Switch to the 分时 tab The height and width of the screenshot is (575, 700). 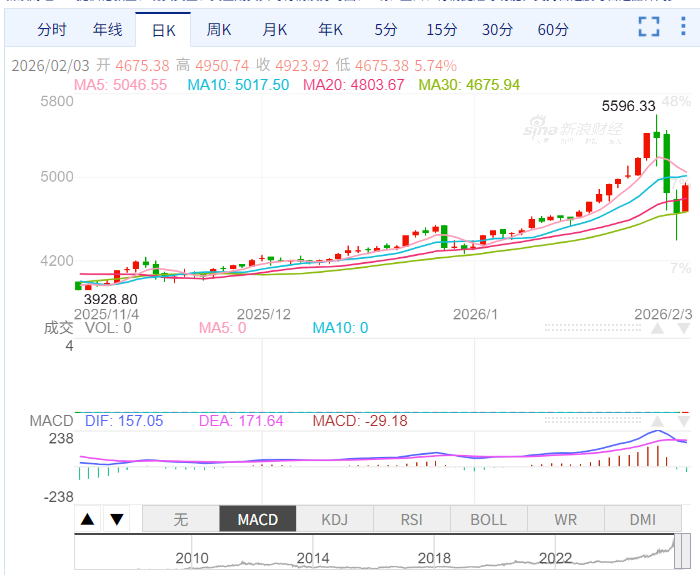tap(52, 30)
